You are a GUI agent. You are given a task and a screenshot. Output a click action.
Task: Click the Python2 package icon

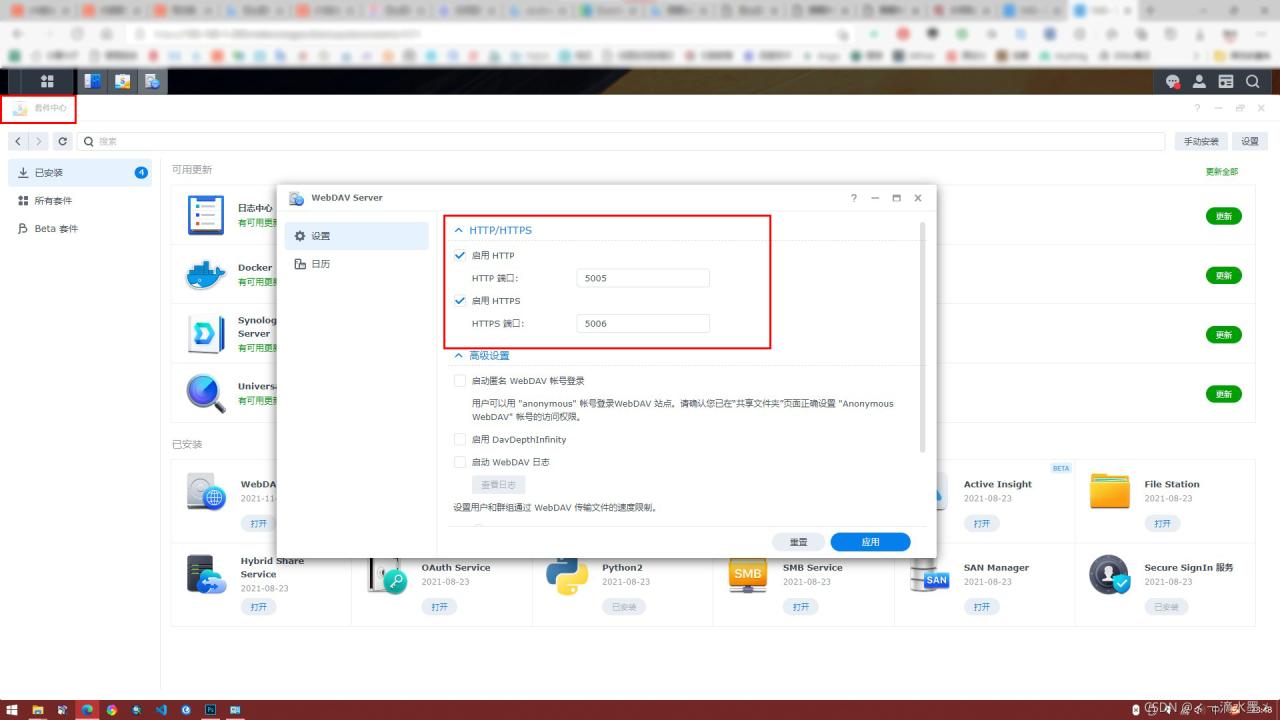(567, 575)
